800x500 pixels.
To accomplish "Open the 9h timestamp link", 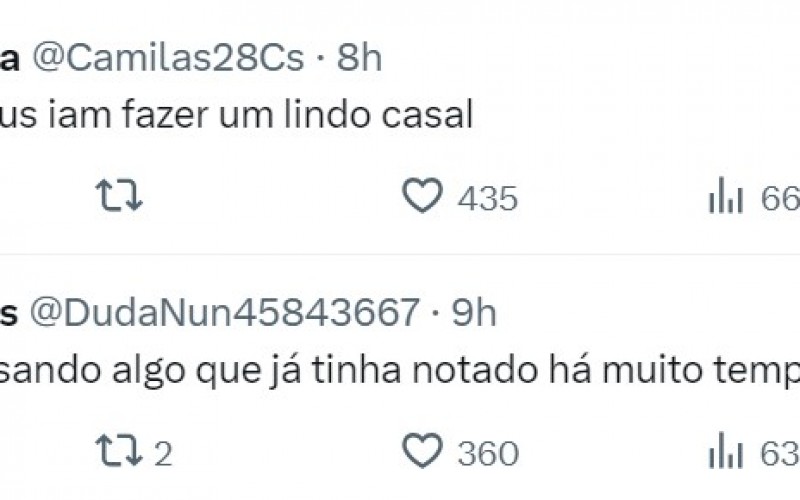I will (x=474, y=314).
